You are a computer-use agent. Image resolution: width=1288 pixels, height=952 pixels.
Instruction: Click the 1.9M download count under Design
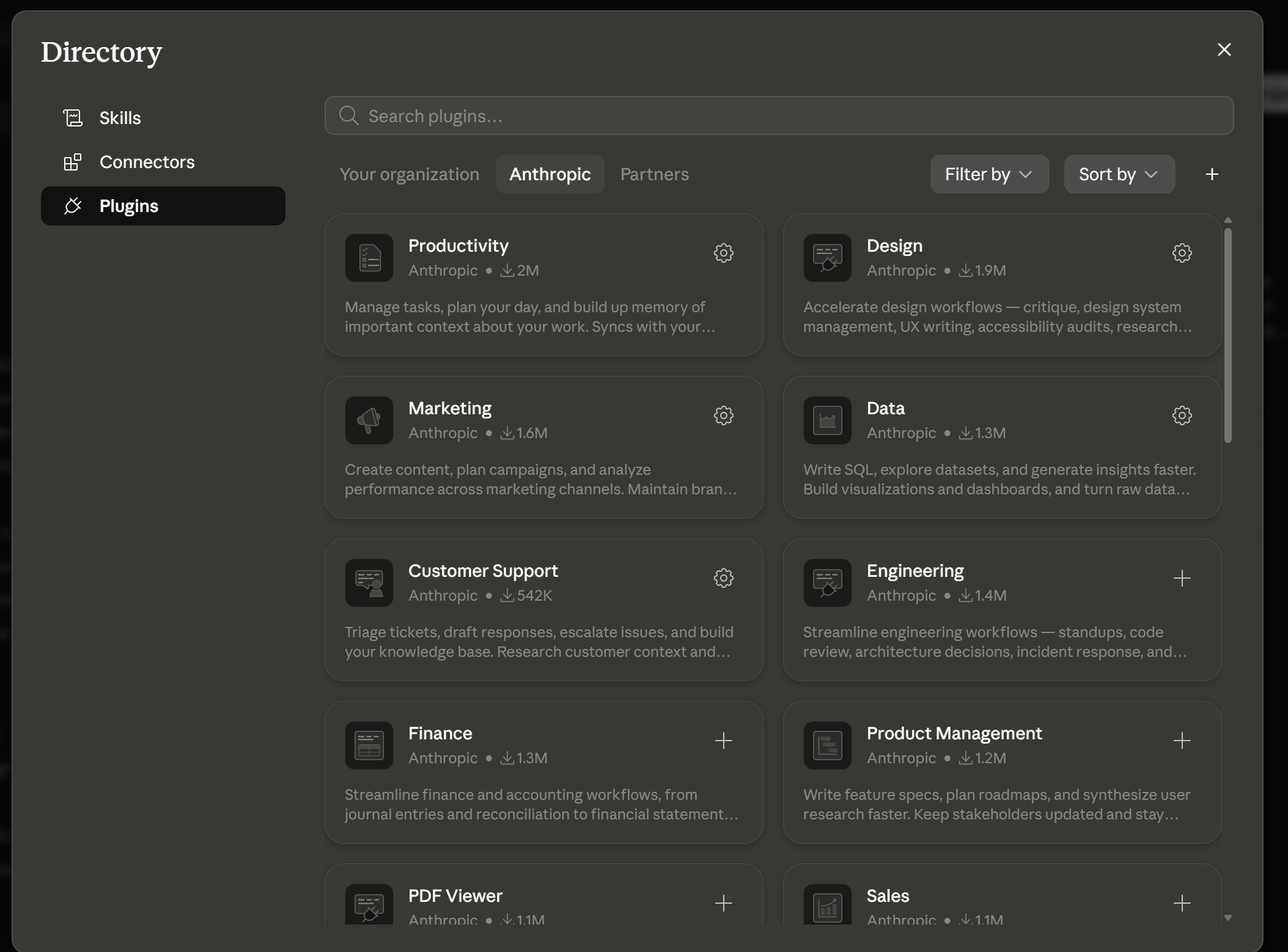[982, 270]
